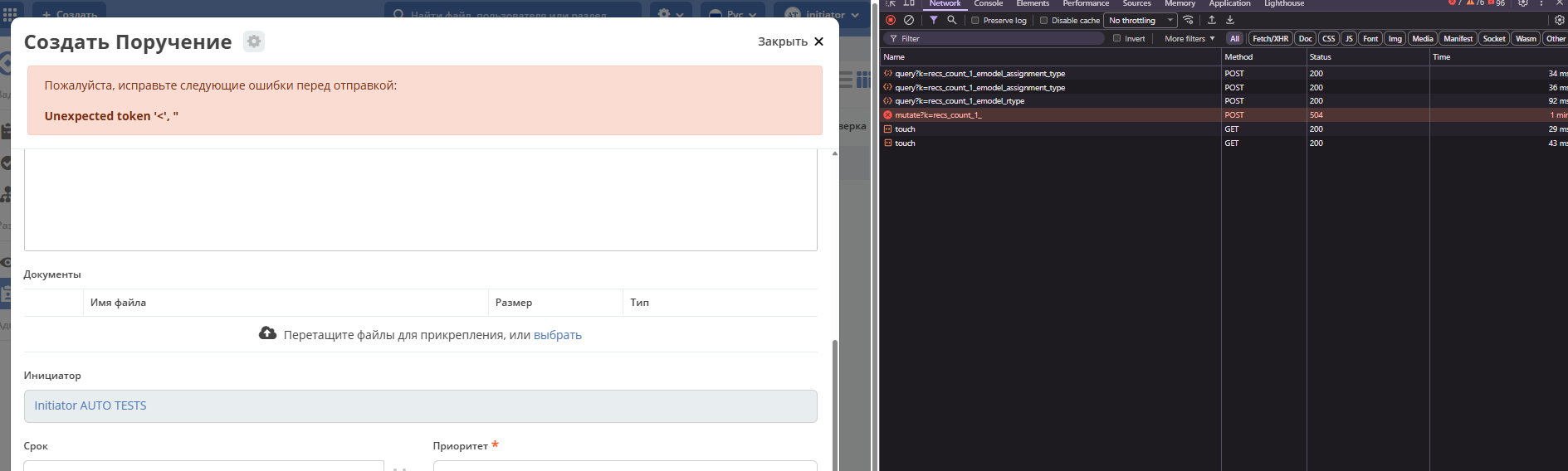This screenshot has height=471, width=1568.
Task: Clear the network log
Action: pyautogui.click(x=909, y=20)
